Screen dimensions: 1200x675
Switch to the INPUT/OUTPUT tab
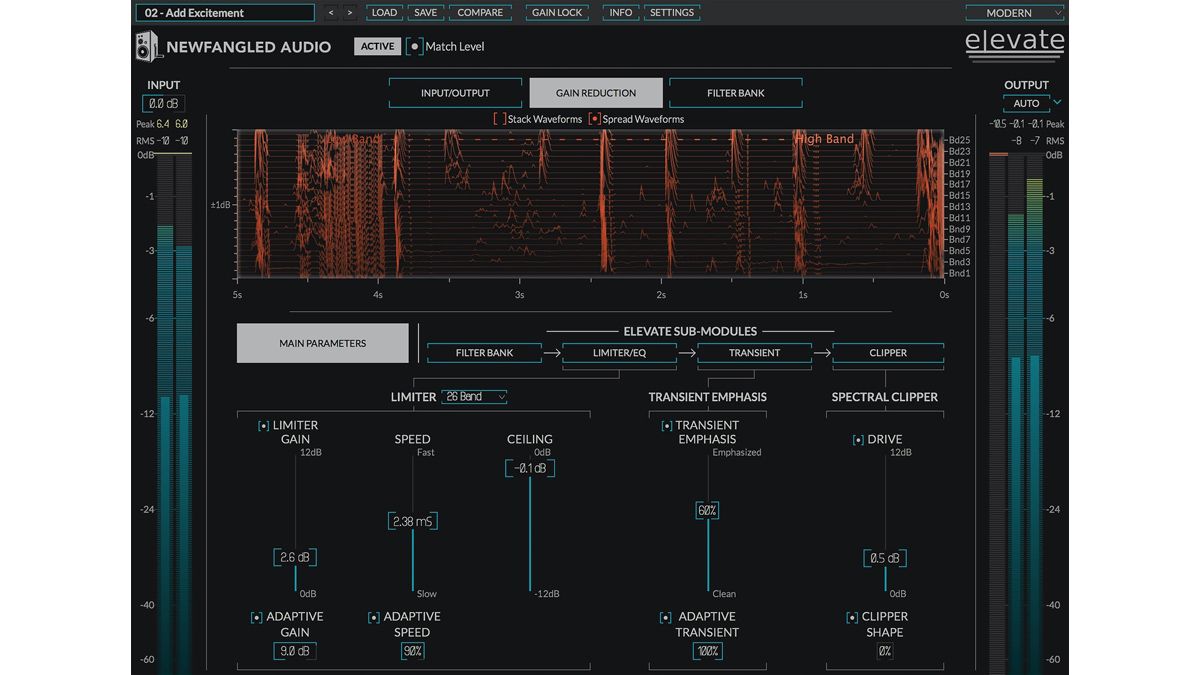(456, 92)
